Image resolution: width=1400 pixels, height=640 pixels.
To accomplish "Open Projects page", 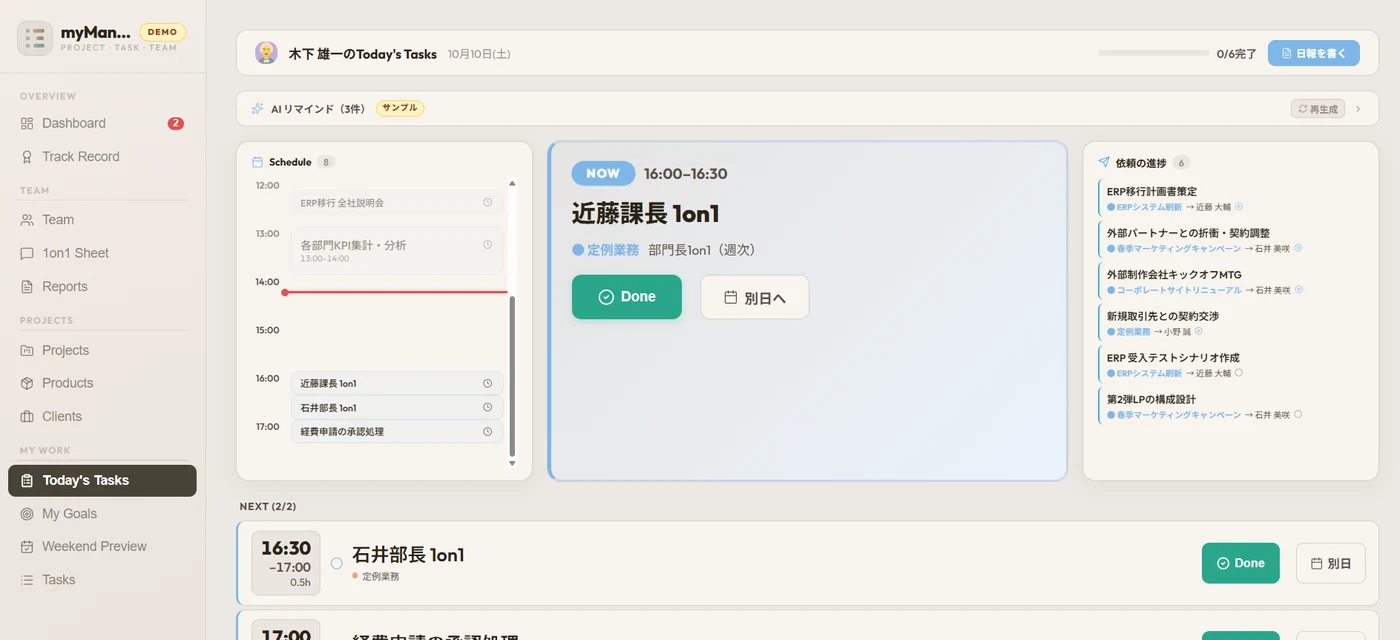I will 102,350.
